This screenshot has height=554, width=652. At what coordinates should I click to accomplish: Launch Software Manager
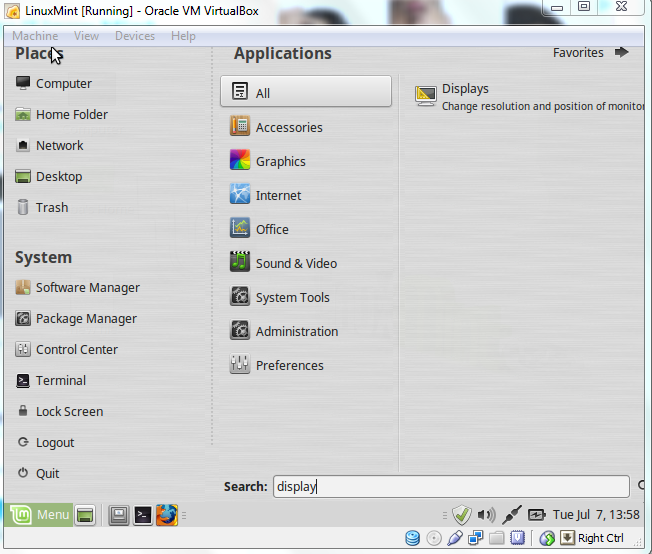pyautogui.click(x=77, y=287)
